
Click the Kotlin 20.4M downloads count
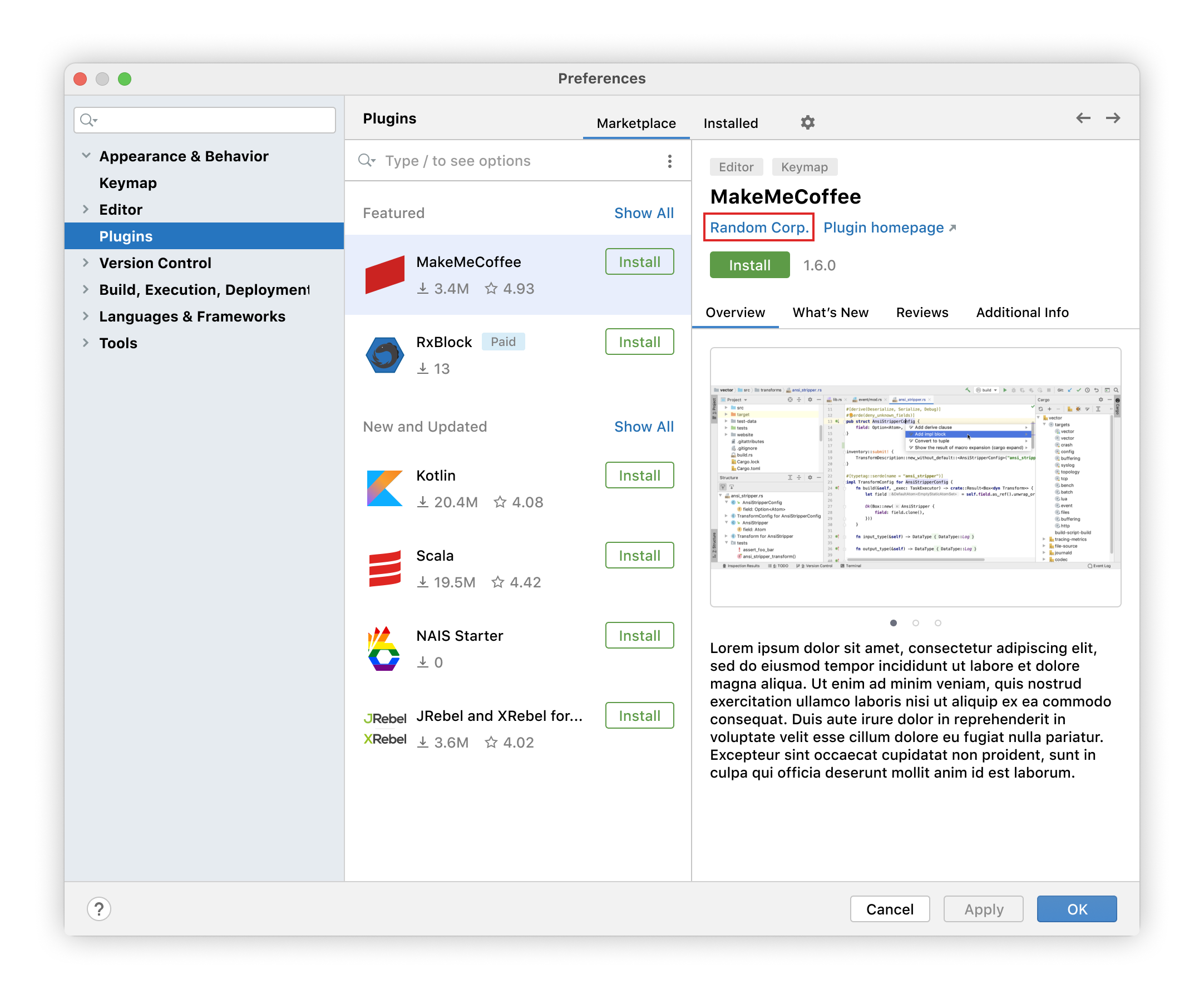tap(447, 502)
